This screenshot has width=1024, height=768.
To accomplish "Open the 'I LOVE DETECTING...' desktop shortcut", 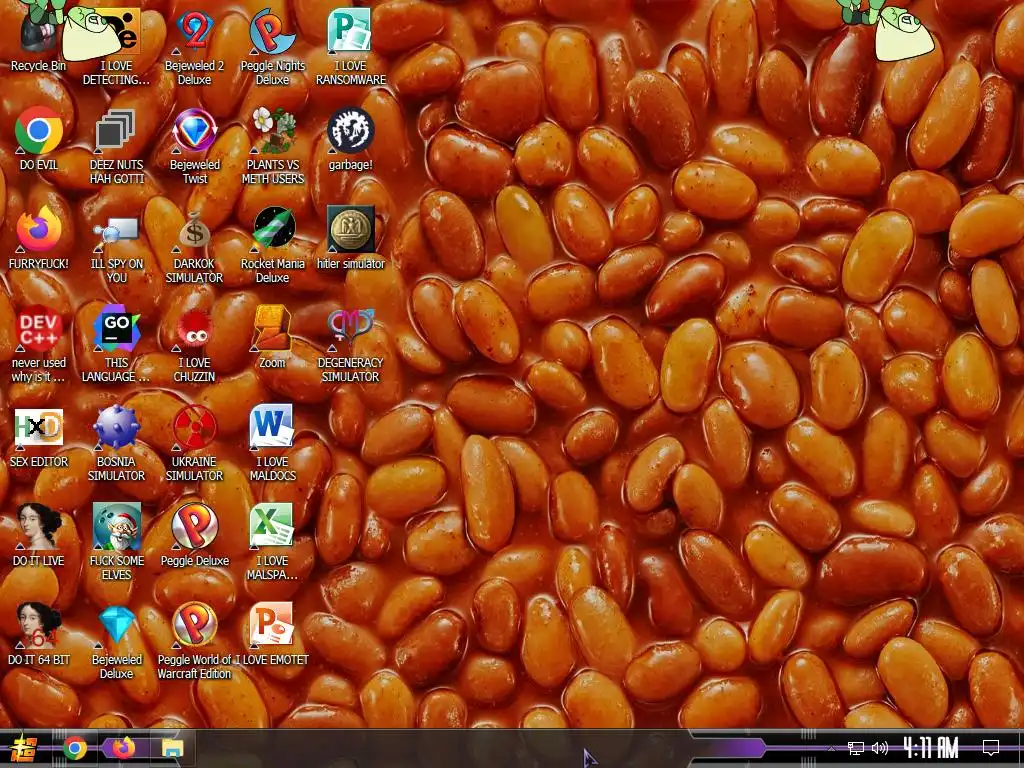I will tap(116, 46).
